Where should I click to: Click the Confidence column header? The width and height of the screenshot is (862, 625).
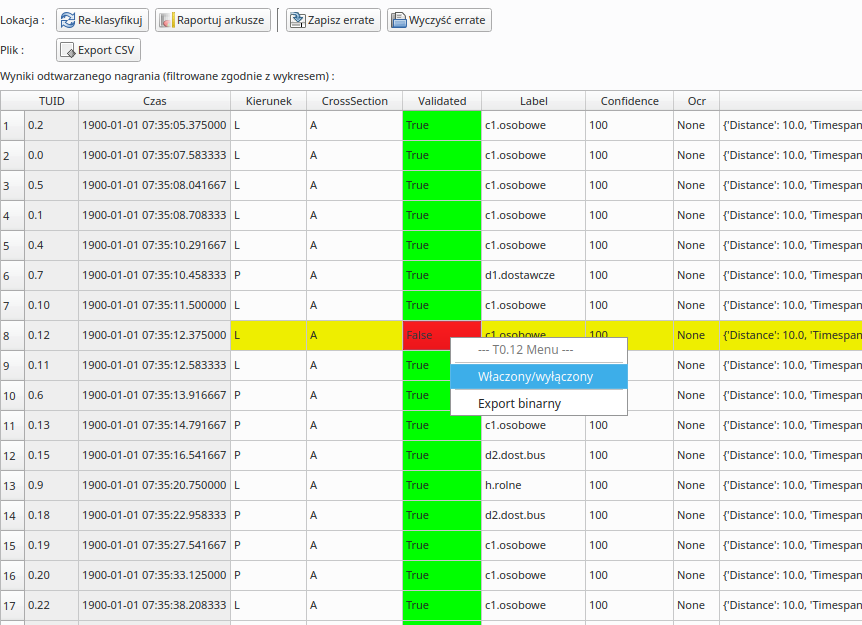[629, 101]
